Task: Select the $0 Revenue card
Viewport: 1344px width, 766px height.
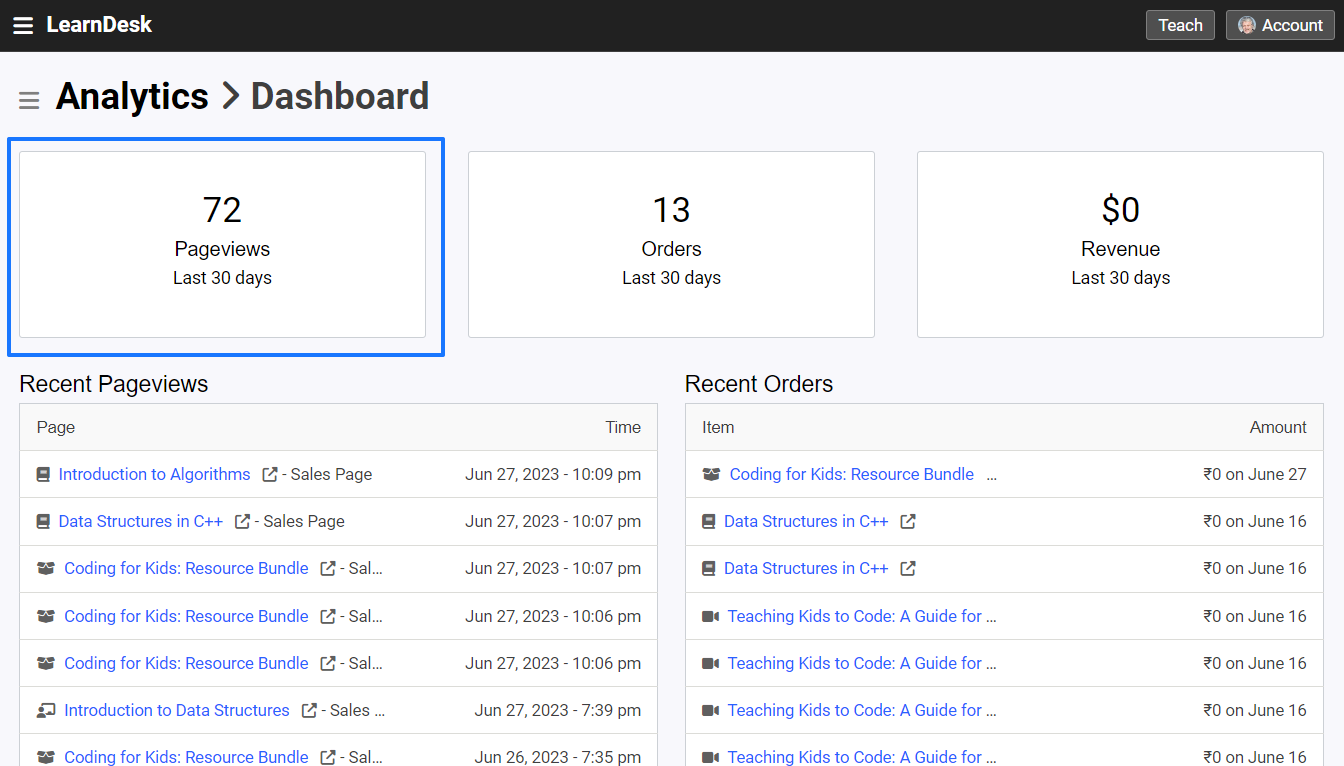Action: (x=1120, y=244)
